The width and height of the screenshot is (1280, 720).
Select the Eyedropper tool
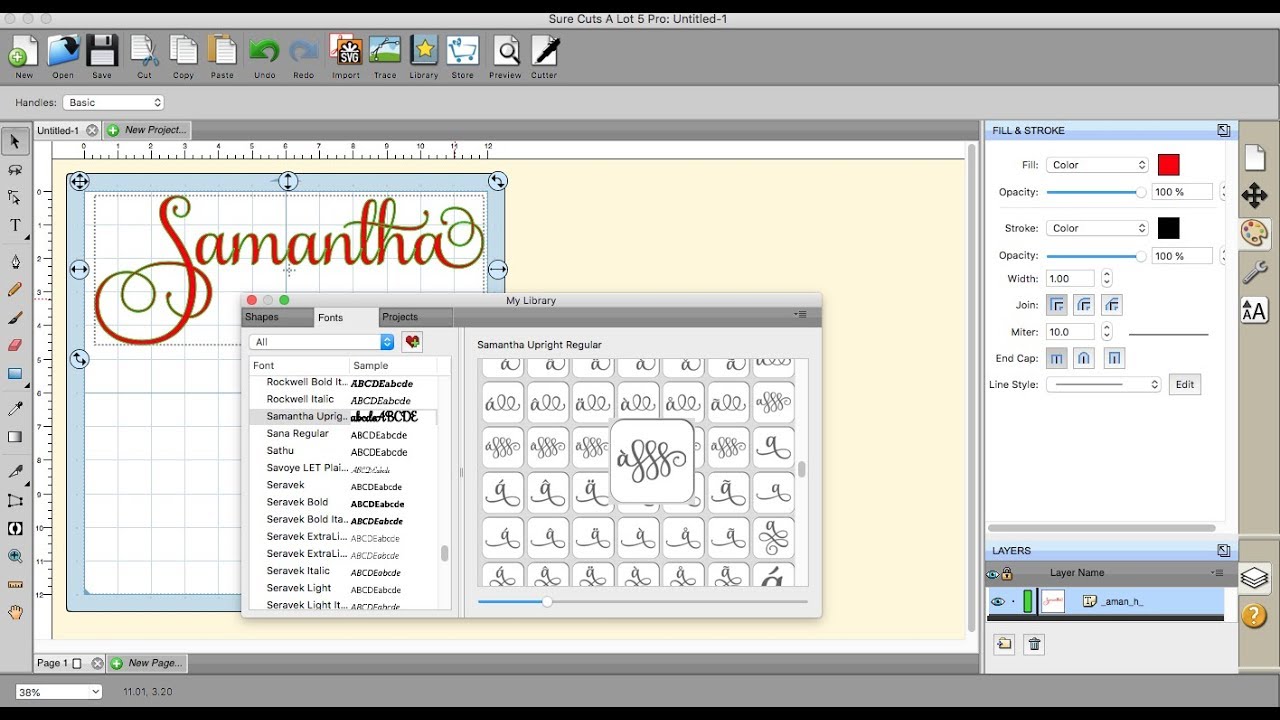pos(15,408)
